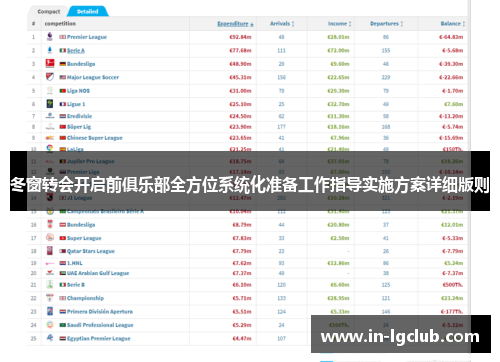This screenshot has width=500, height=362.
Task: Open the Championship link in row 22
Action: pos(85,298)
